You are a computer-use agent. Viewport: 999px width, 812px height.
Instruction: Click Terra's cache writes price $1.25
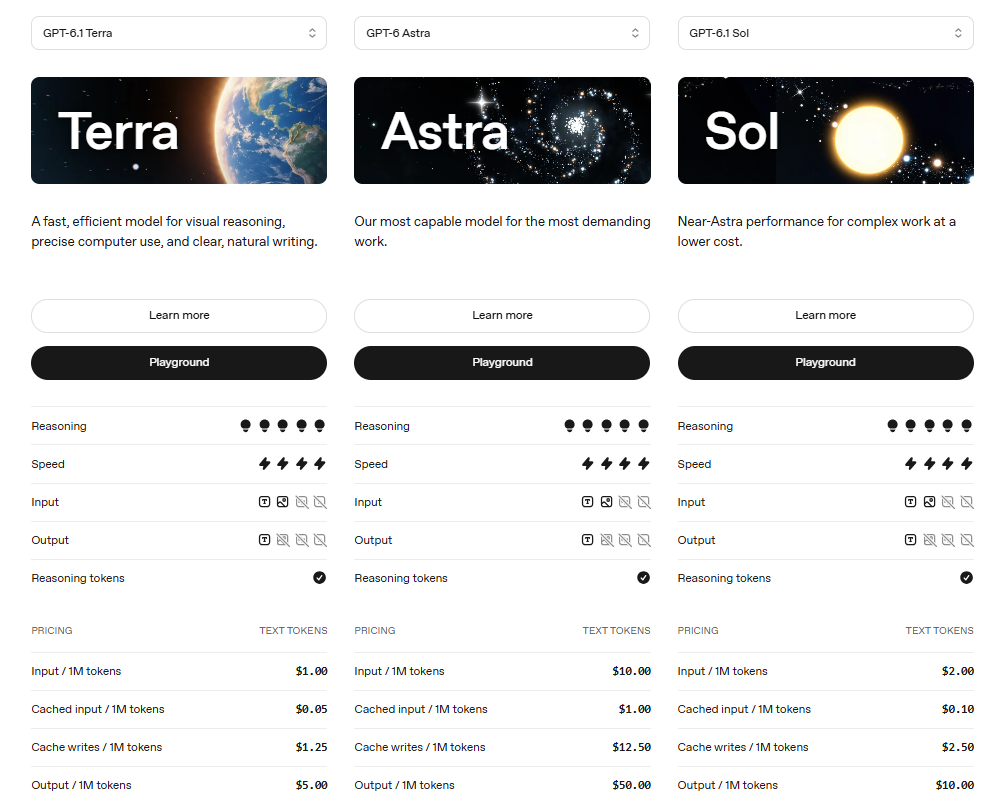(312, 747)
